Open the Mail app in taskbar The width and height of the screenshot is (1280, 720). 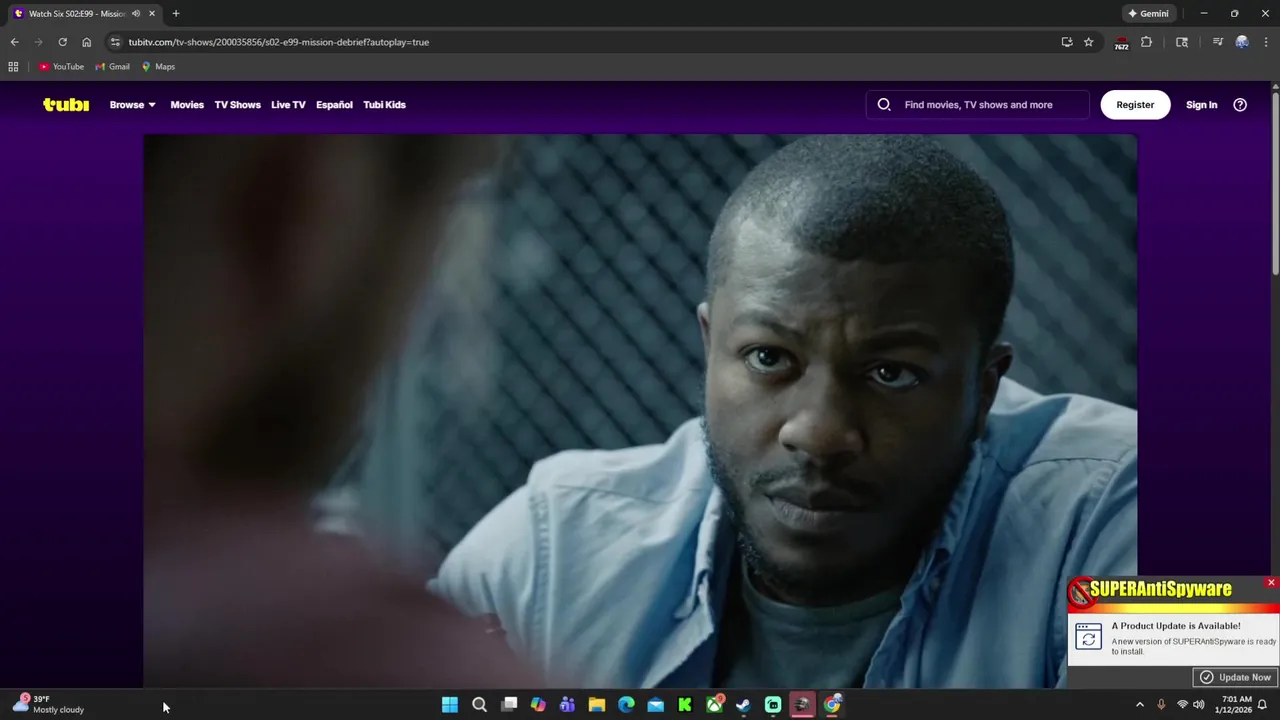(x=655, y=705)
